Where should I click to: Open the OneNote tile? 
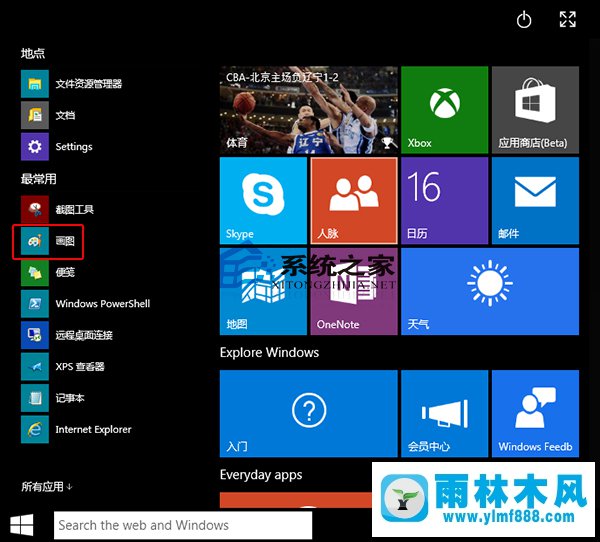pos(354,291)
